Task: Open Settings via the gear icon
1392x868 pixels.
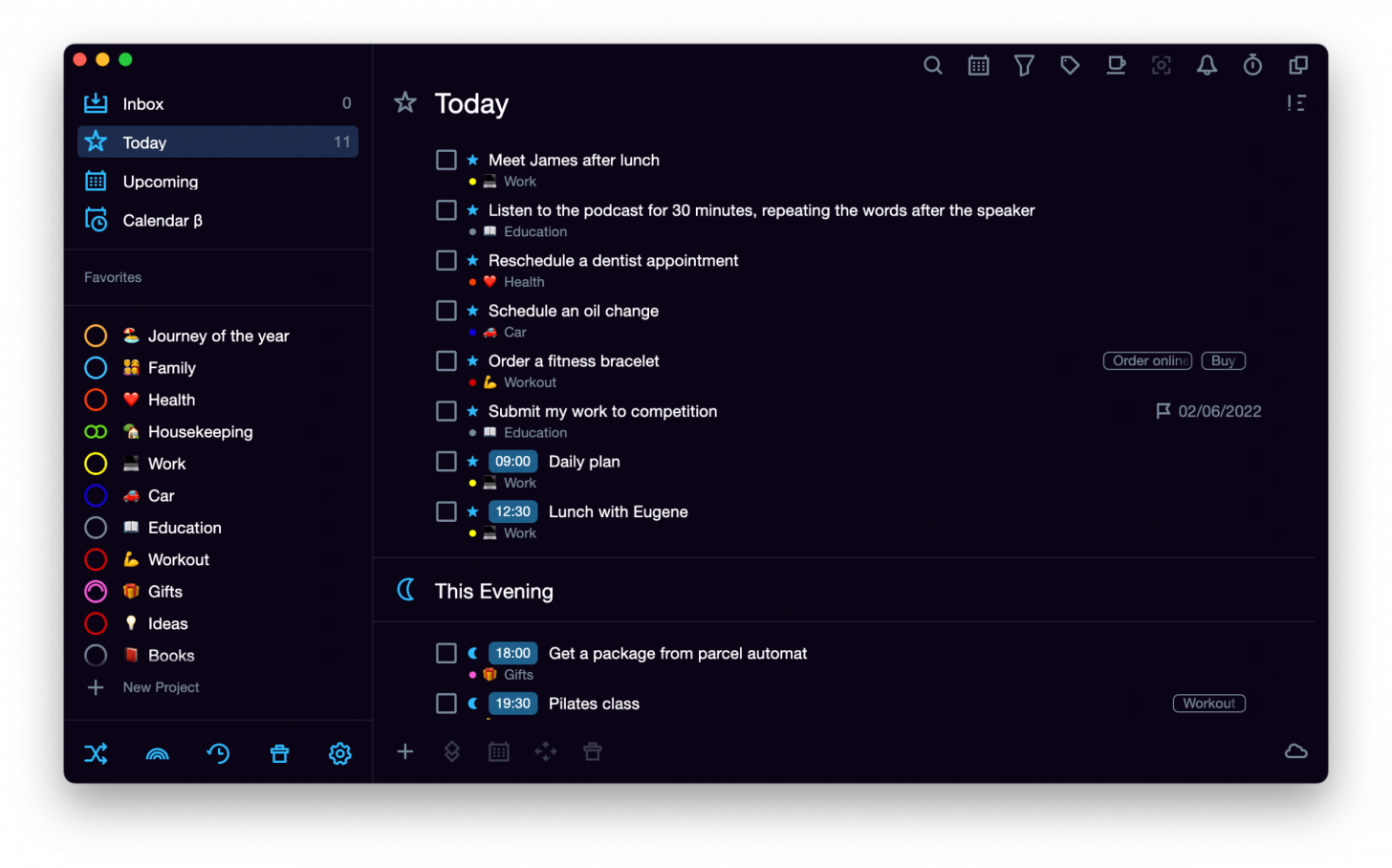Action: click(339, 753)
